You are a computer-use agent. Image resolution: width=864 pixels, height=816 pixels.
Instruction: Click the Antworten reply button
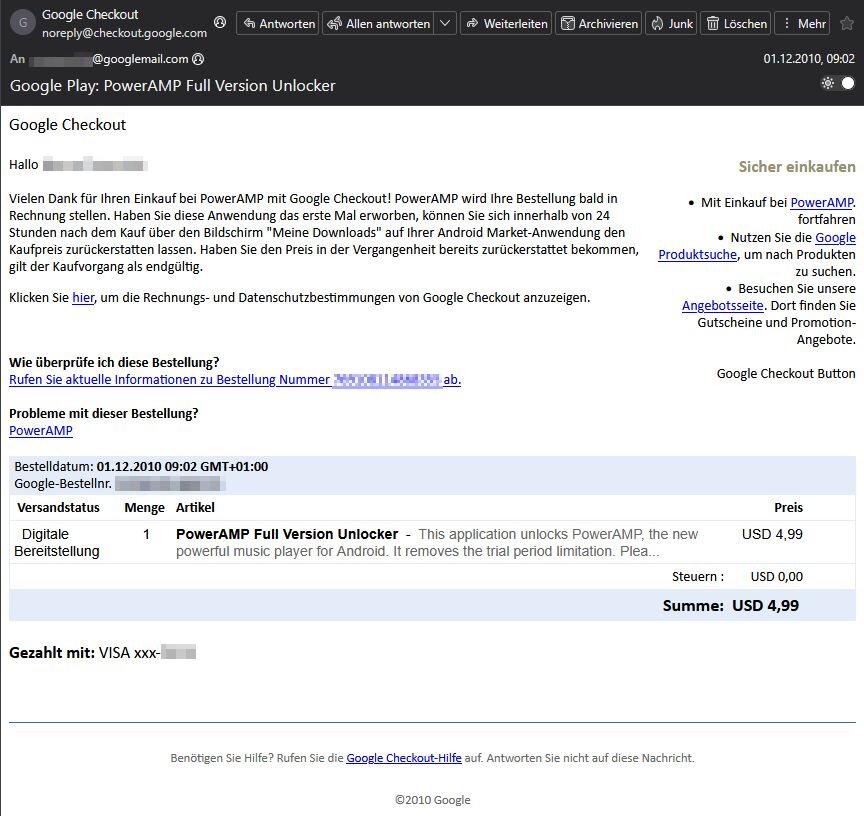(x=279, y=23)
